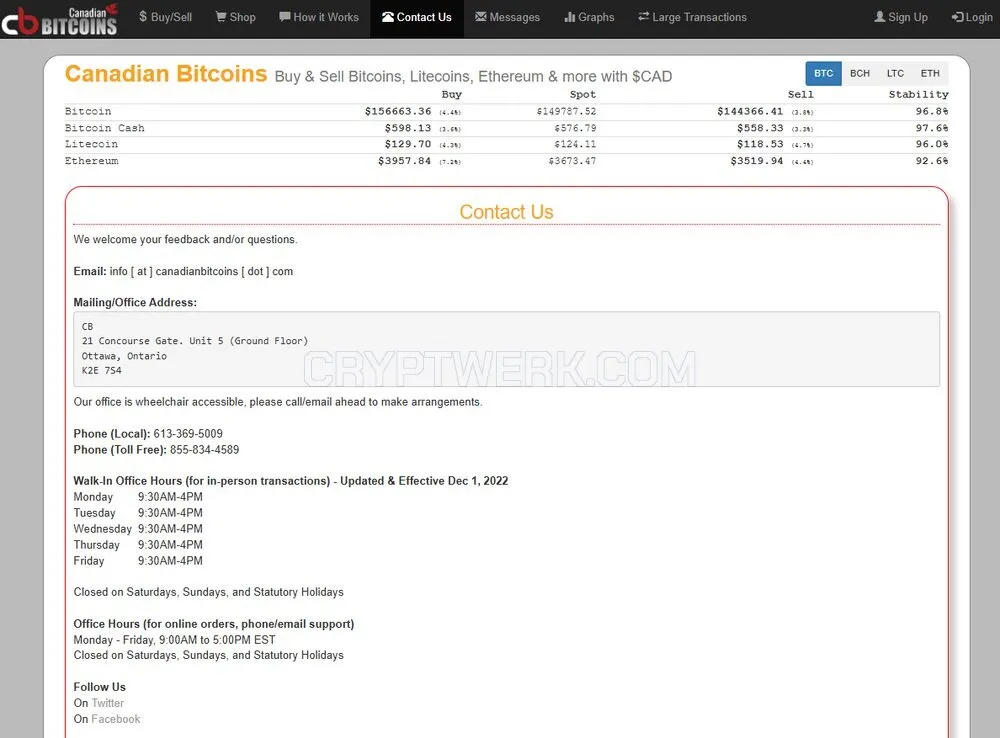Click Bitcoin Cash buy price $598.13
1000x738 pixels.
[x=408, y=128]
